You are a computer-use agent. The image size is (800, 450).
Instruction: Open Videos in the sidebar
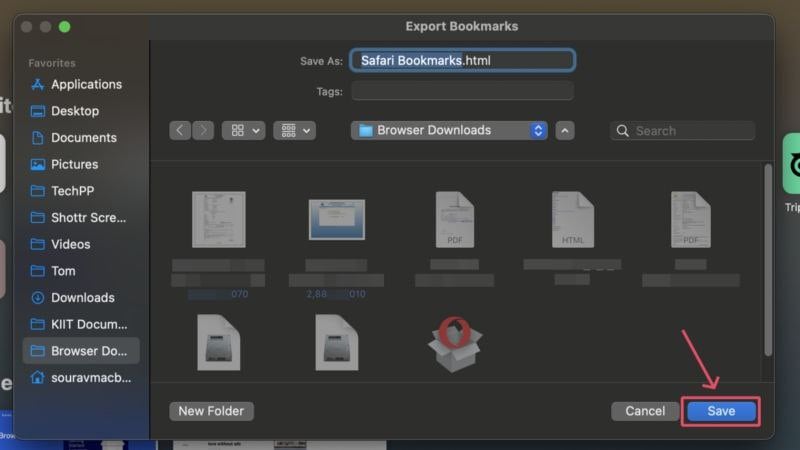[x=81, y=244]
